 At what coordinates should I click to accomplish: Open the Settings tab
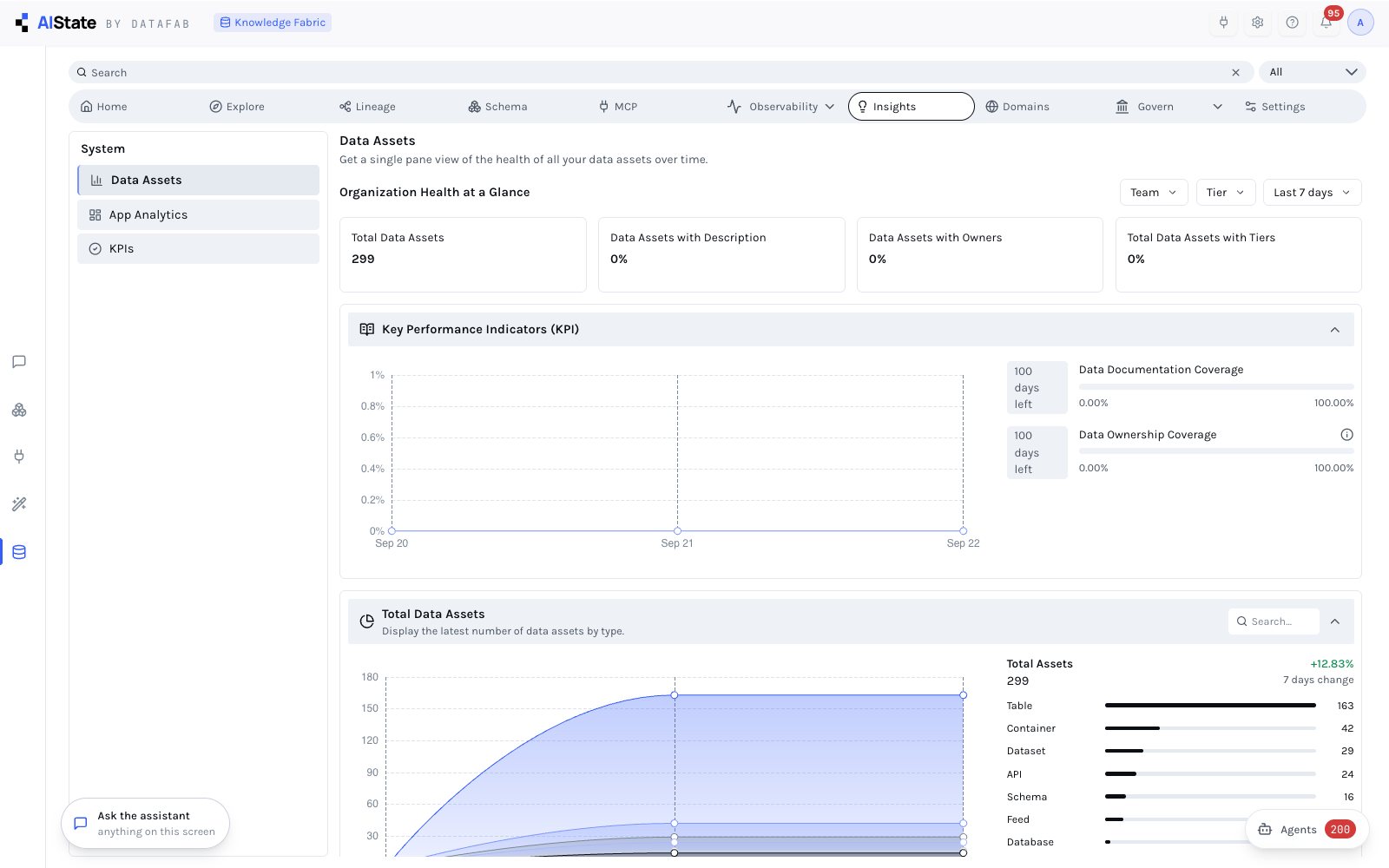(1274, 107)
